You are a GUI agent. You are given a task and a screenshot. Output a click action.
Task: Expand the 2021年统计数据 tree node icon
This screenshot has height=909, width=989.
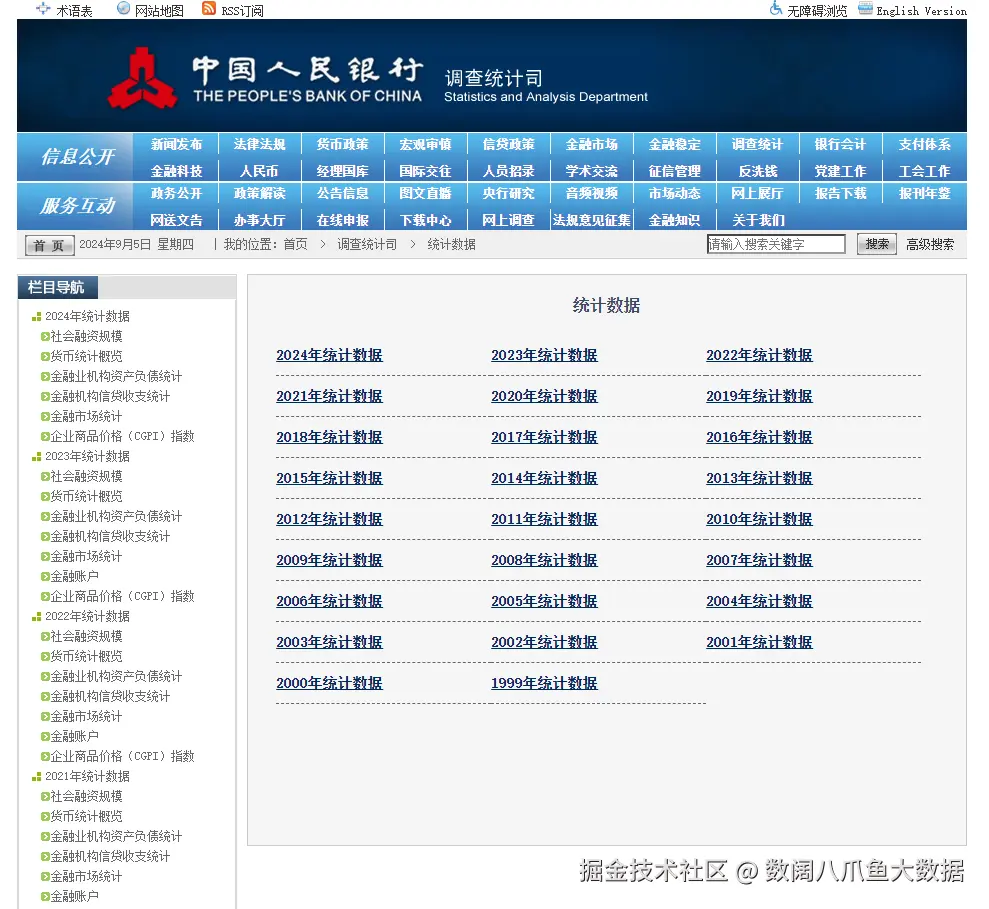click(37, 777)
